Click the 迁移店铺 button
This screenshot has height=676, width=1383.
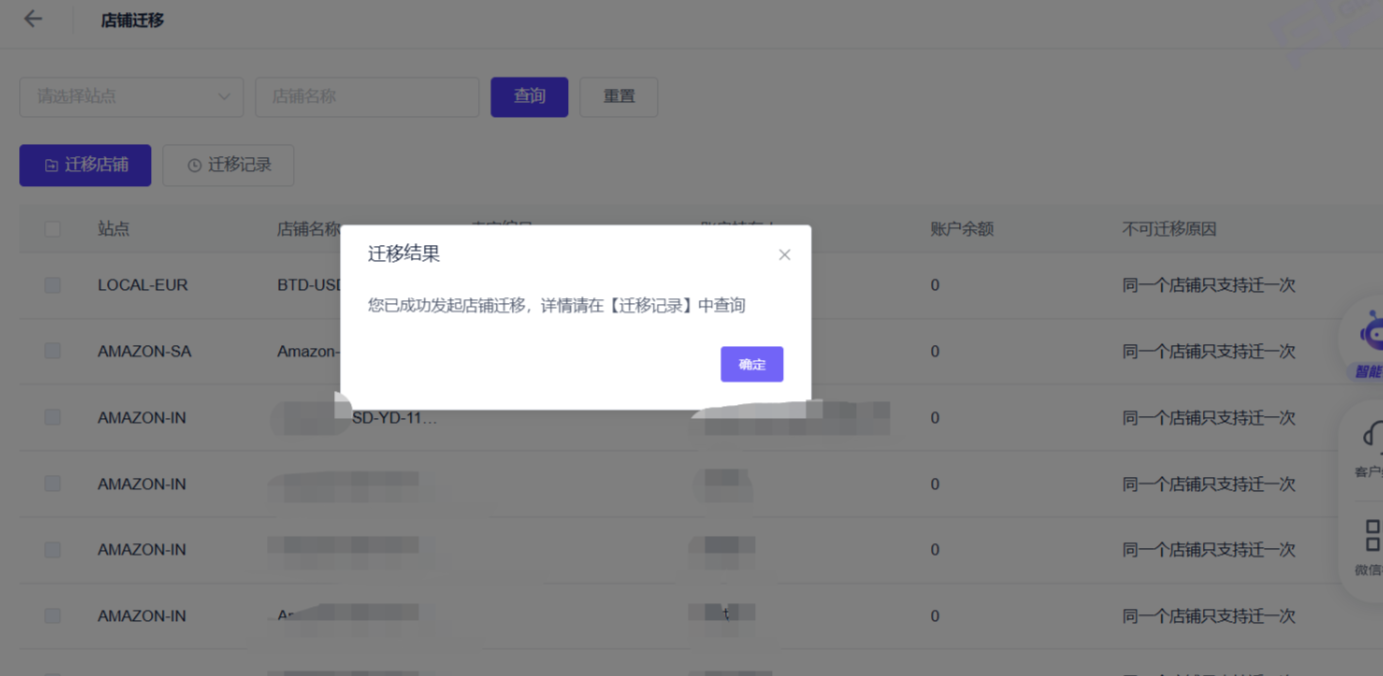[85, 165]
